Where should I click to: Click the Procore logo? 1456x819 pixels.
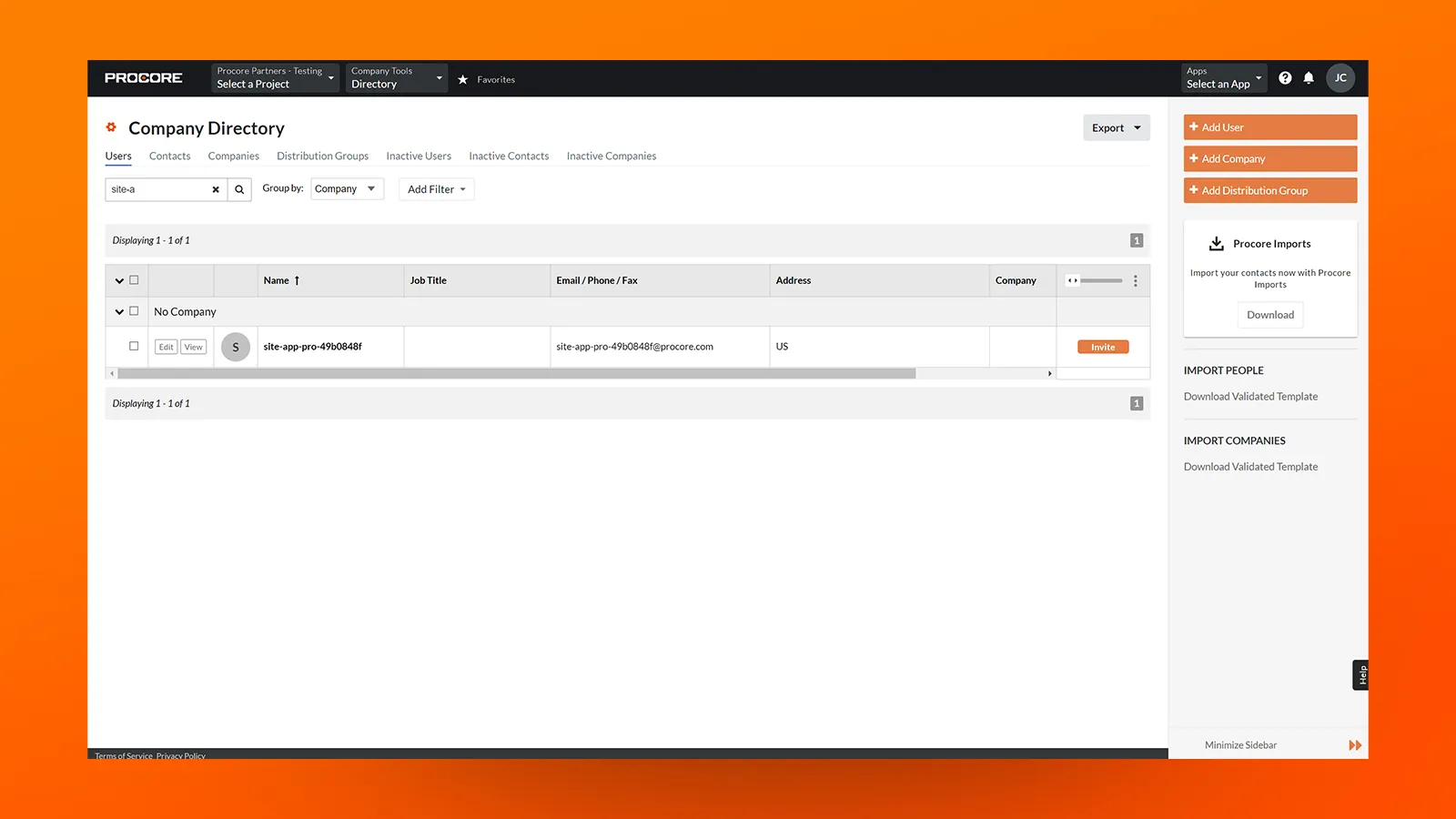[144, 78]
